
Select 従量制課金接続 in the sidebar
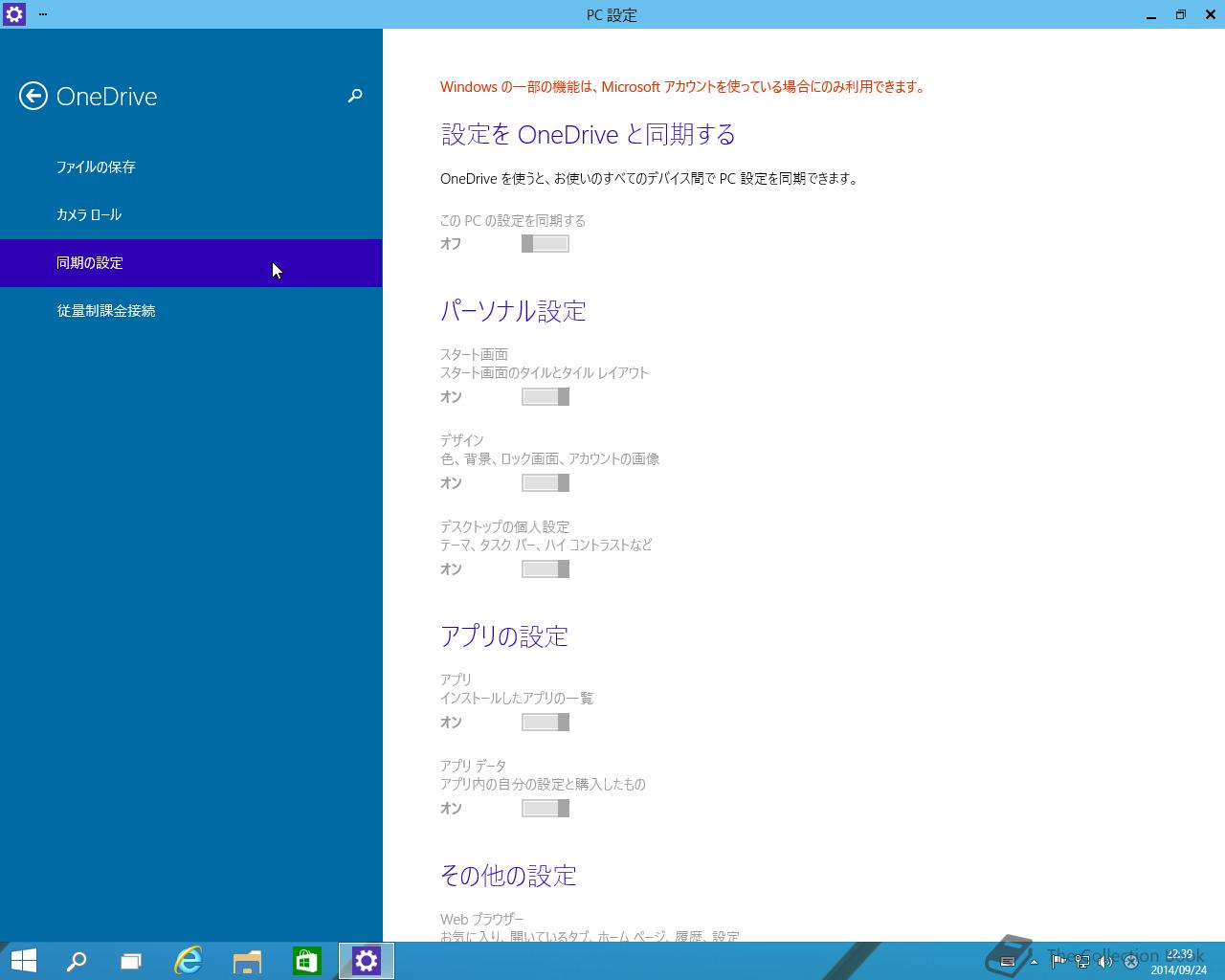pos(191,311)
